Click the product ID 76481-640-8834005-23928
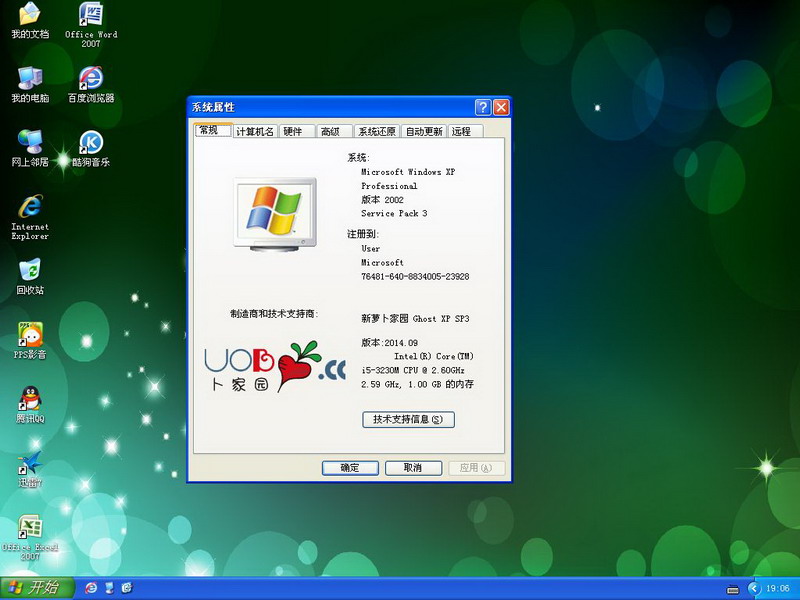 415,277
